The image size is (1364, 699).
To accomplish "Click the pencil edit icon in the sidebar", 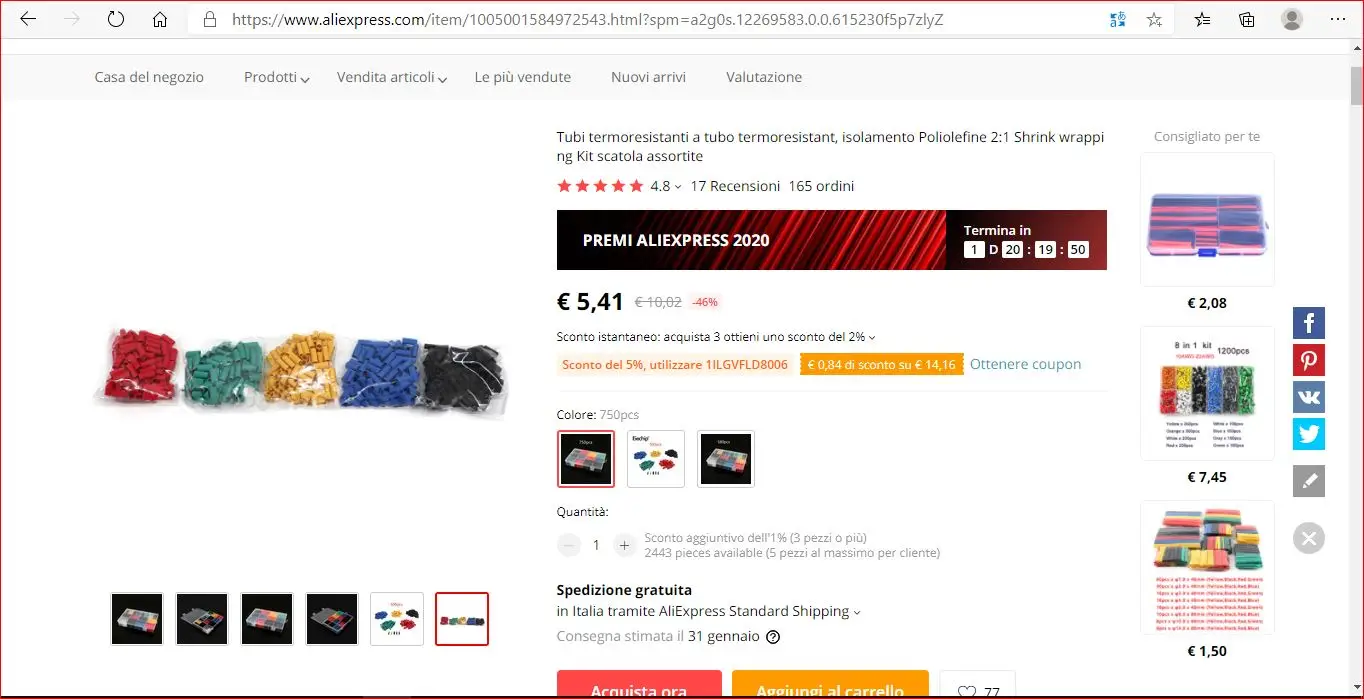I will click(x=1308, y=481).
